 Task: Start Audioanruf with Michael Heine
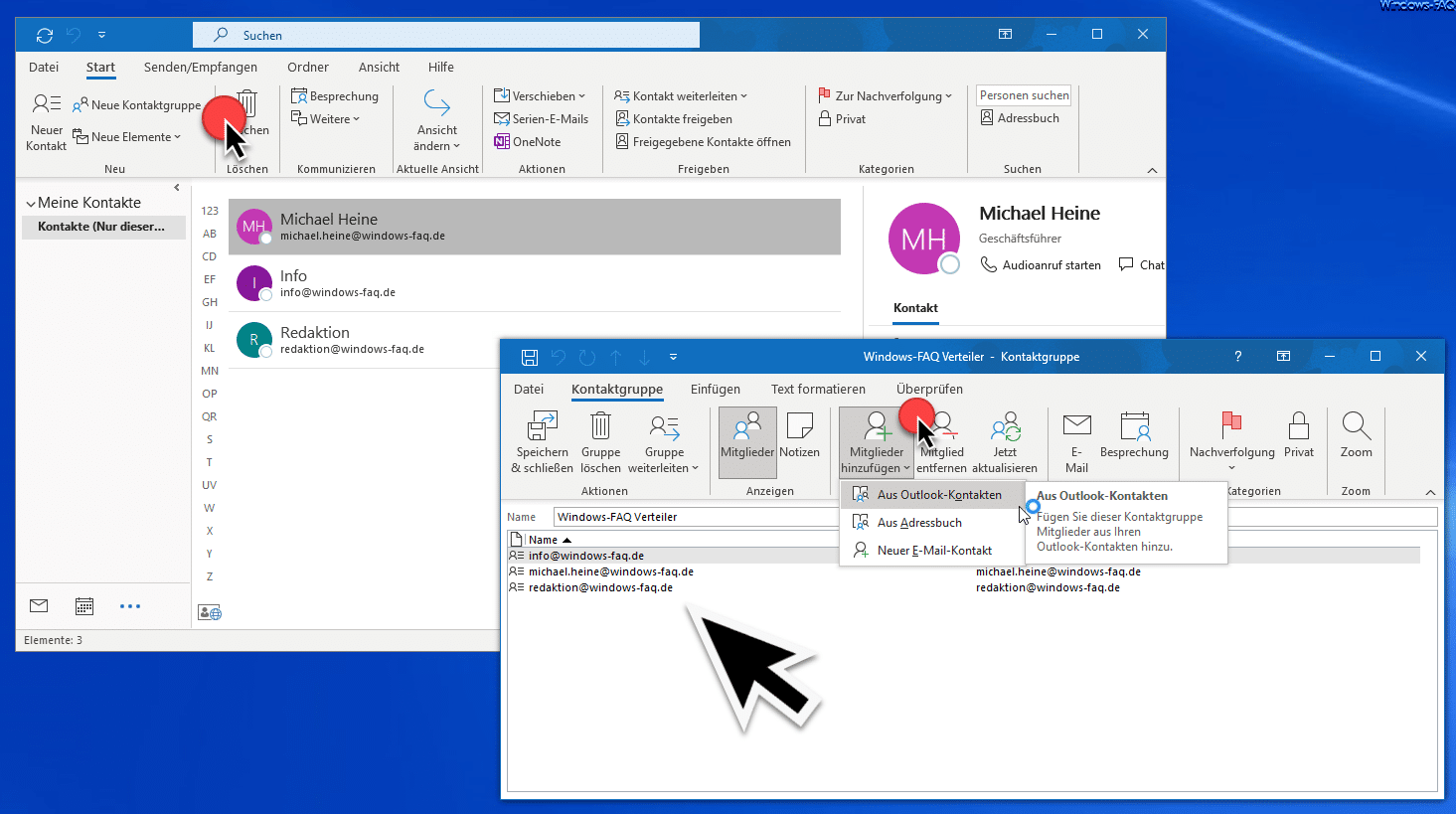[1041, 265]
